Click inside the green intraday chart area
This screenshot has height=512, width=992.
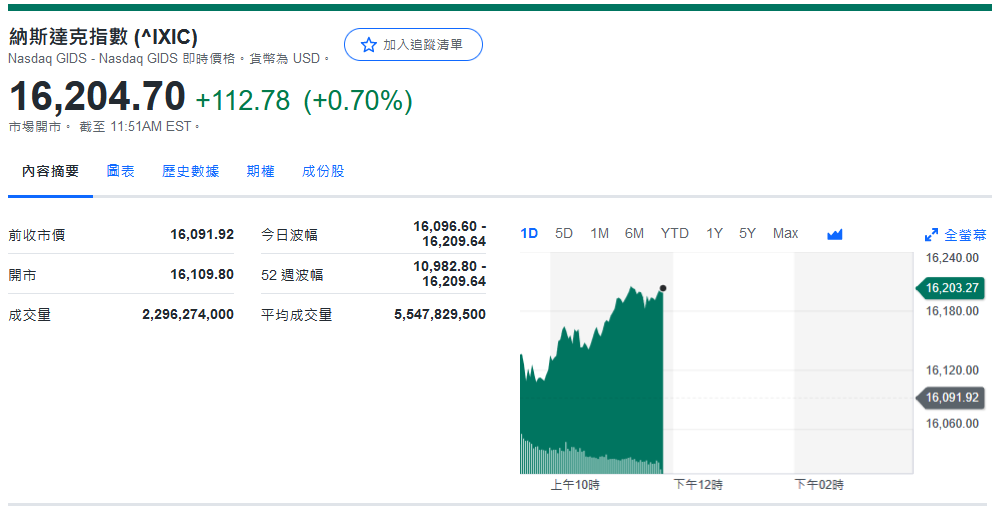[x=600, y=400]
